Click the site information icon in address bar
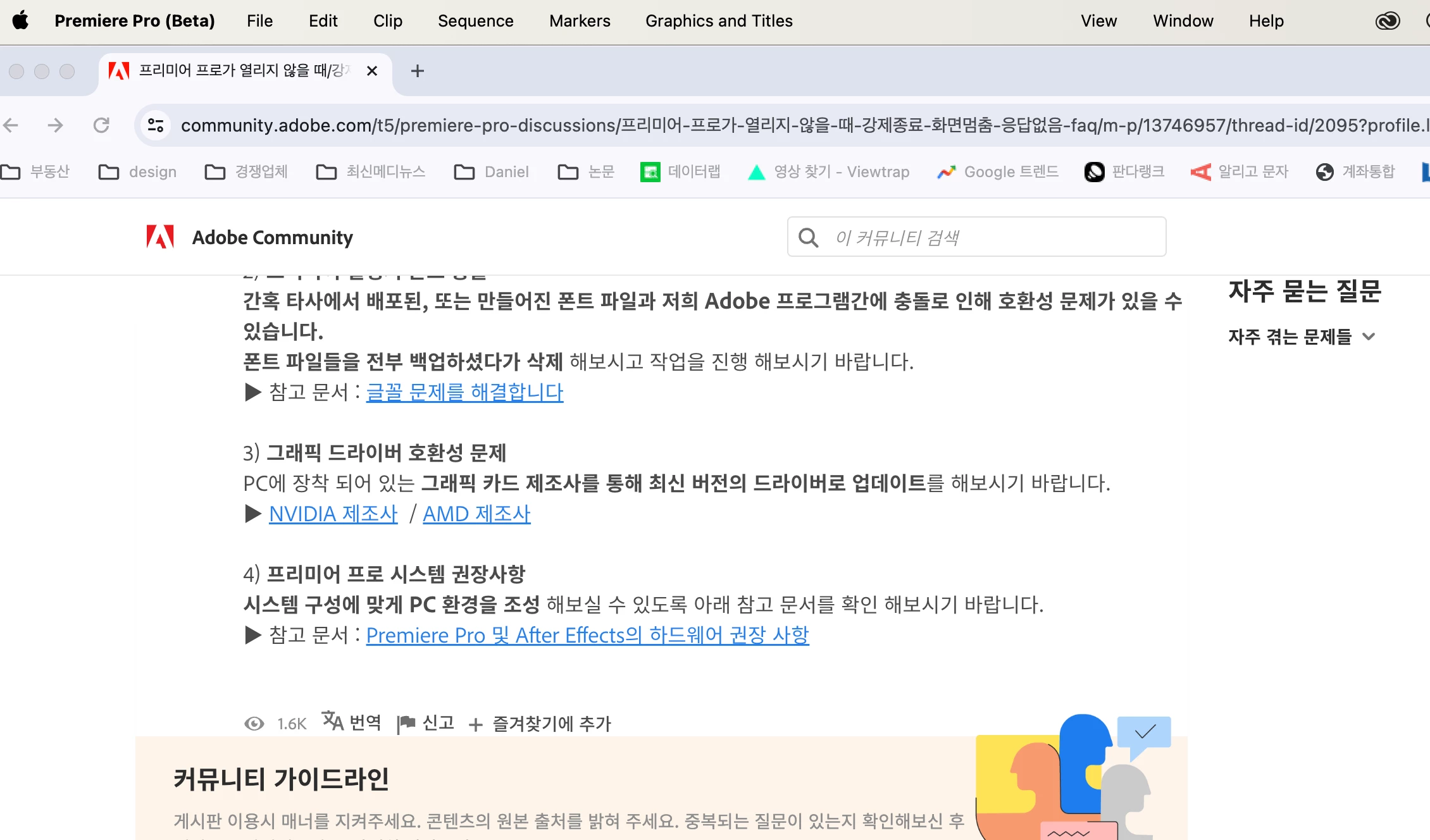The height and width of the screenshot is (840, 1430). tap(156, 125)
